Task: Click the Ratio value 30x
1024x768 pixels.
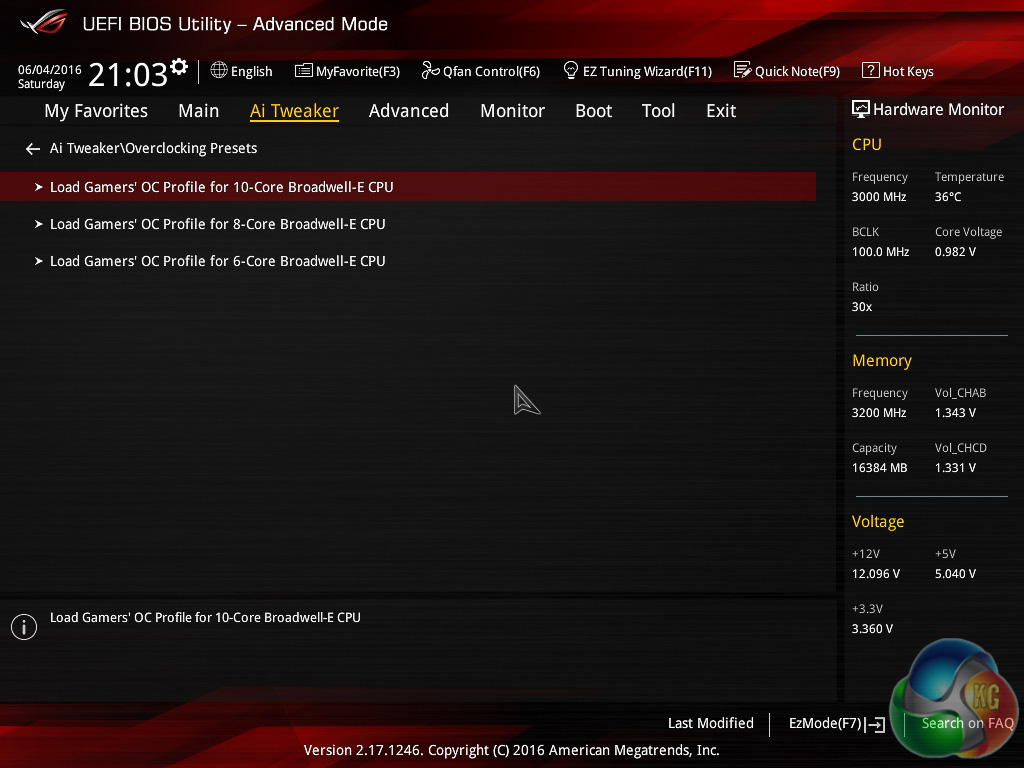Action: (862, 306)
